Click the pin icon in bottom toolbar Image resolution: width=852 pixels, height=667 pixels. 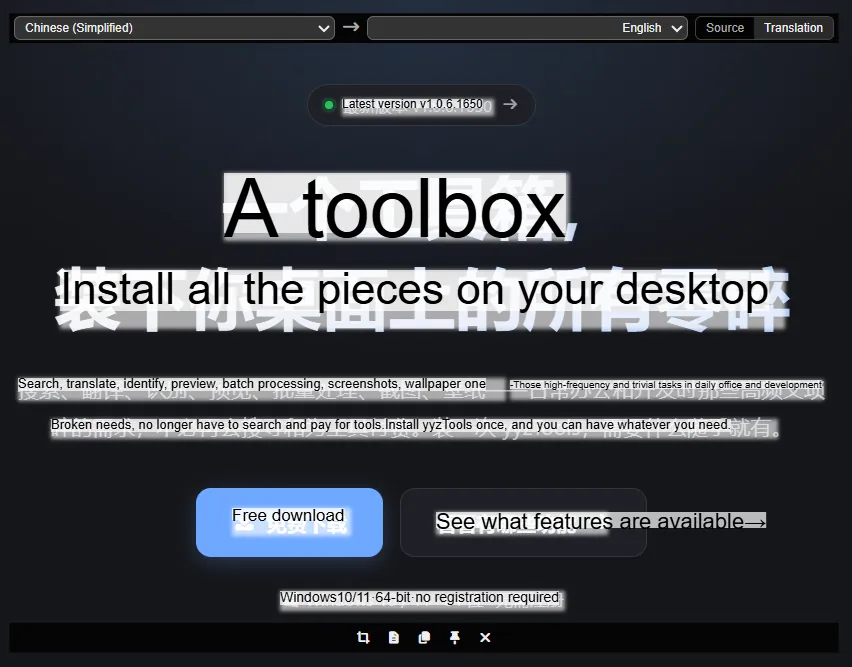coord(455,637)
